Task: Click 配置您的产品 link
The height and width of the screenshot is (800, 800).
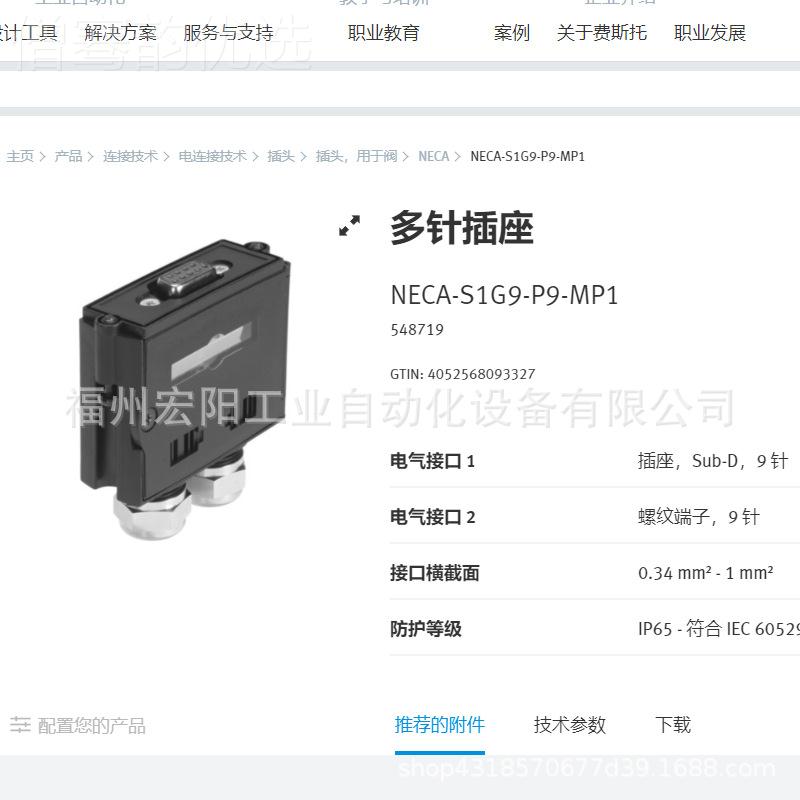Action: [92, 726]
